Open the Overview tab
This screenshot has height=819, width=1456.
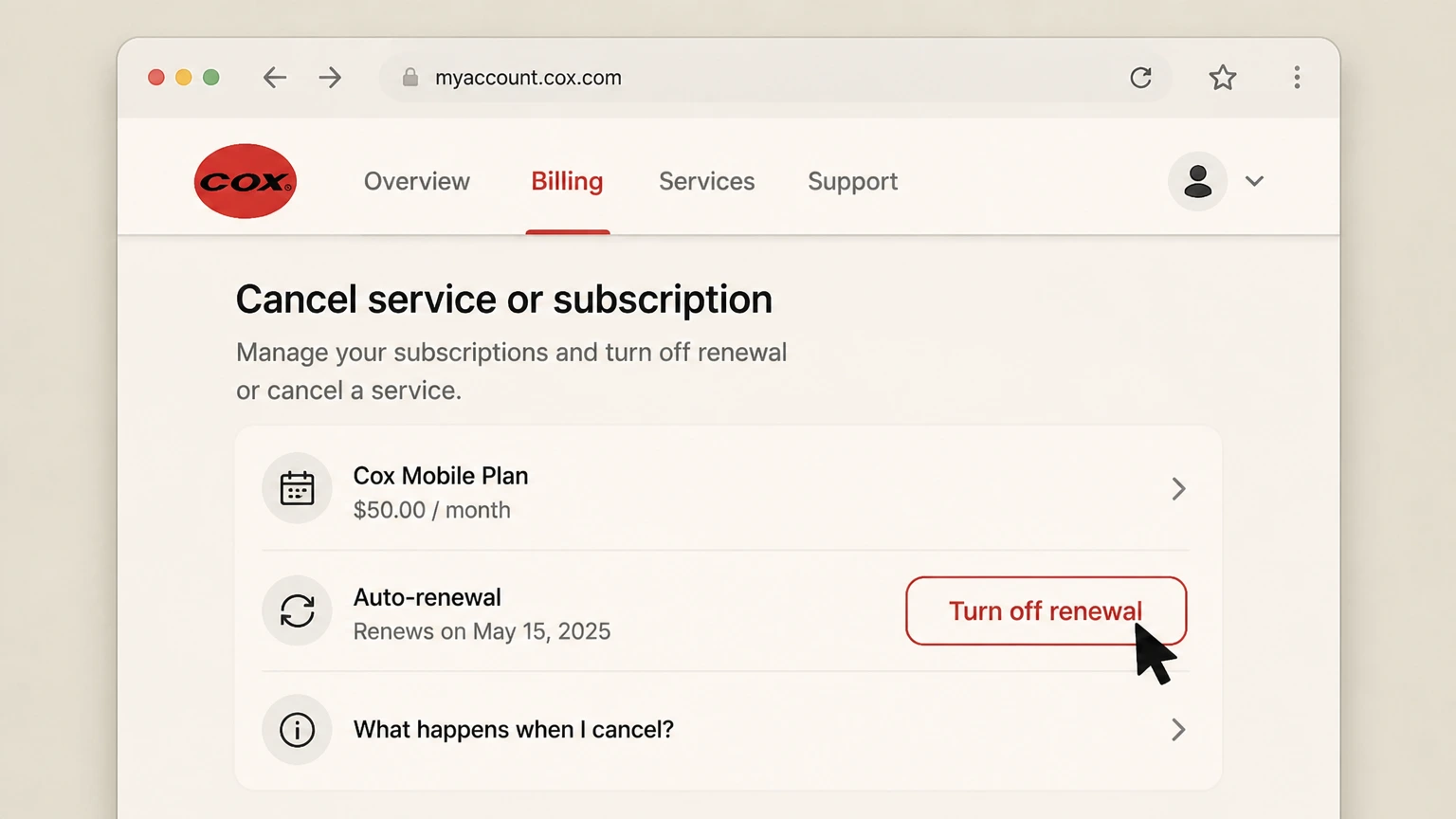point(417,181)
